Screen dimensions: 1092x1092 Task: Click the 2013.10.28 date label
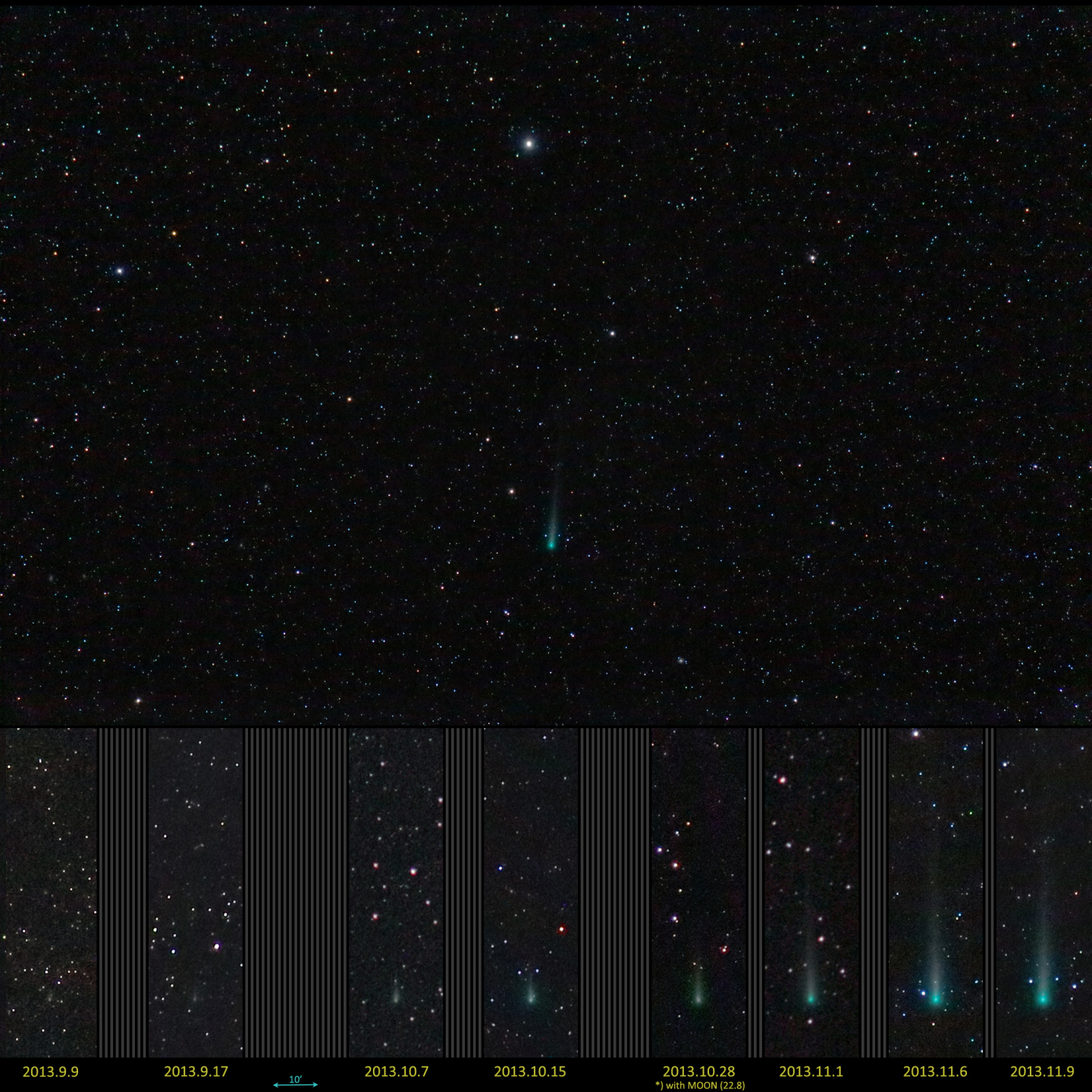(x=699, y=1072)
